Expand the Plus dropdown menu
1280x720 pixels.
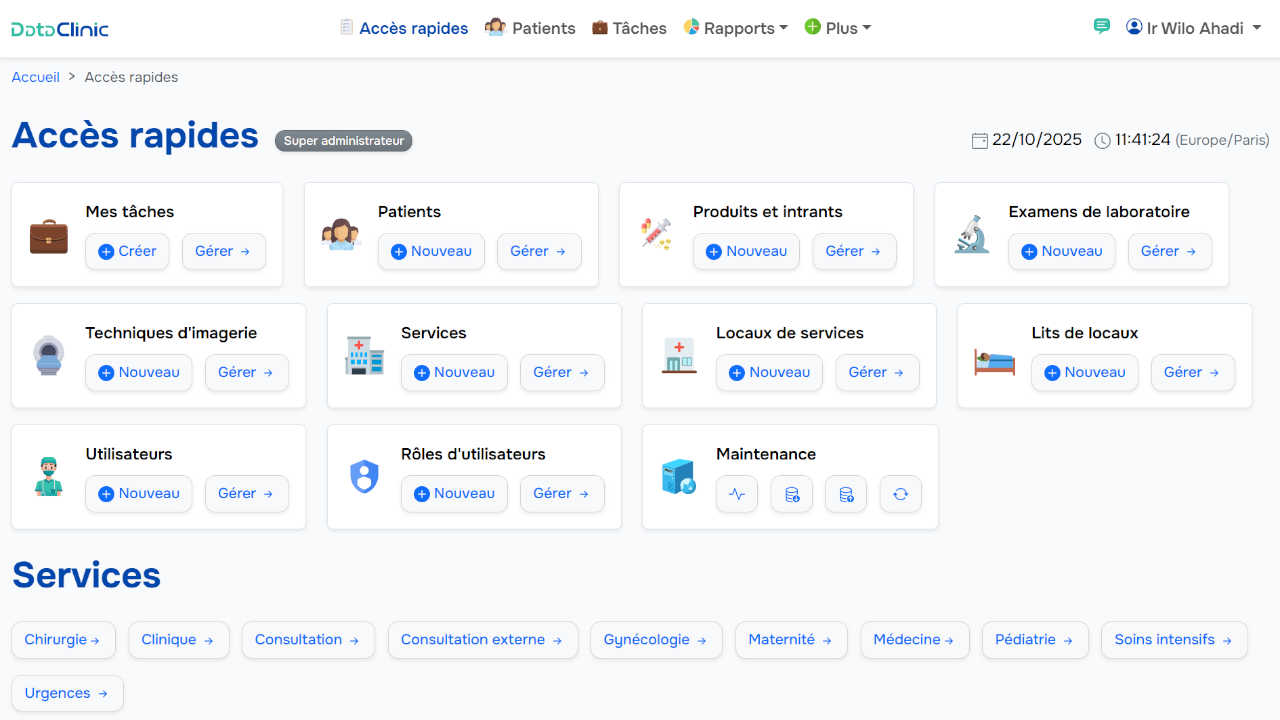[x=838, y=28]
